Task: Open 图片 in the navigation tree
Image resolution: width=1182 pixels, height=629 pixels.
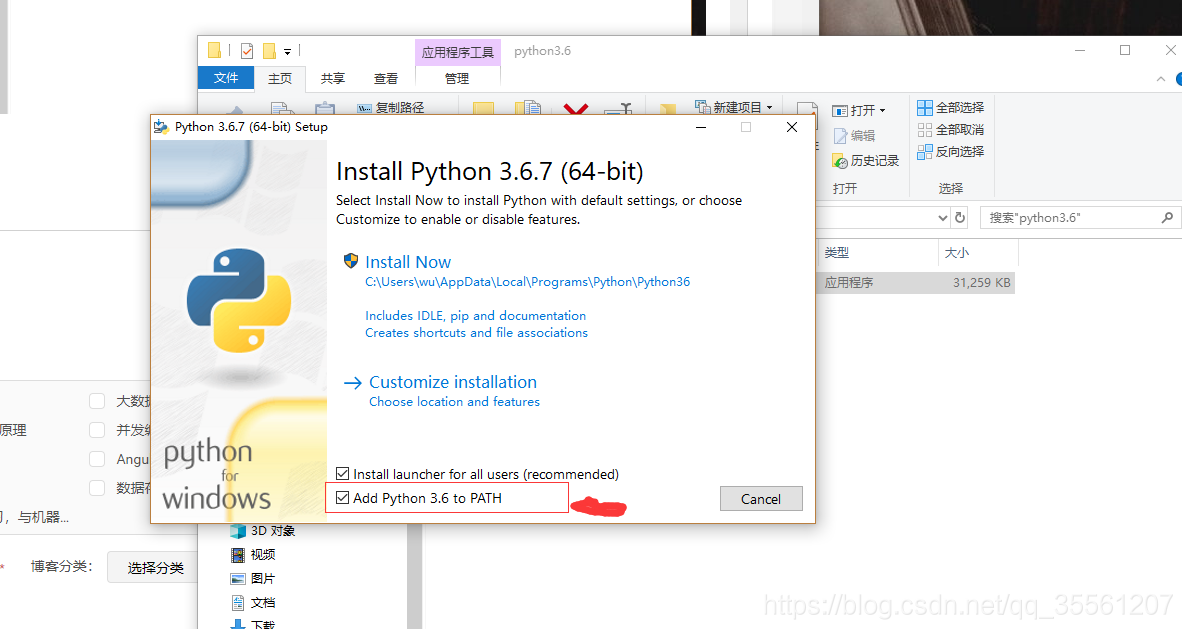Action: click(x=253, y=579)
